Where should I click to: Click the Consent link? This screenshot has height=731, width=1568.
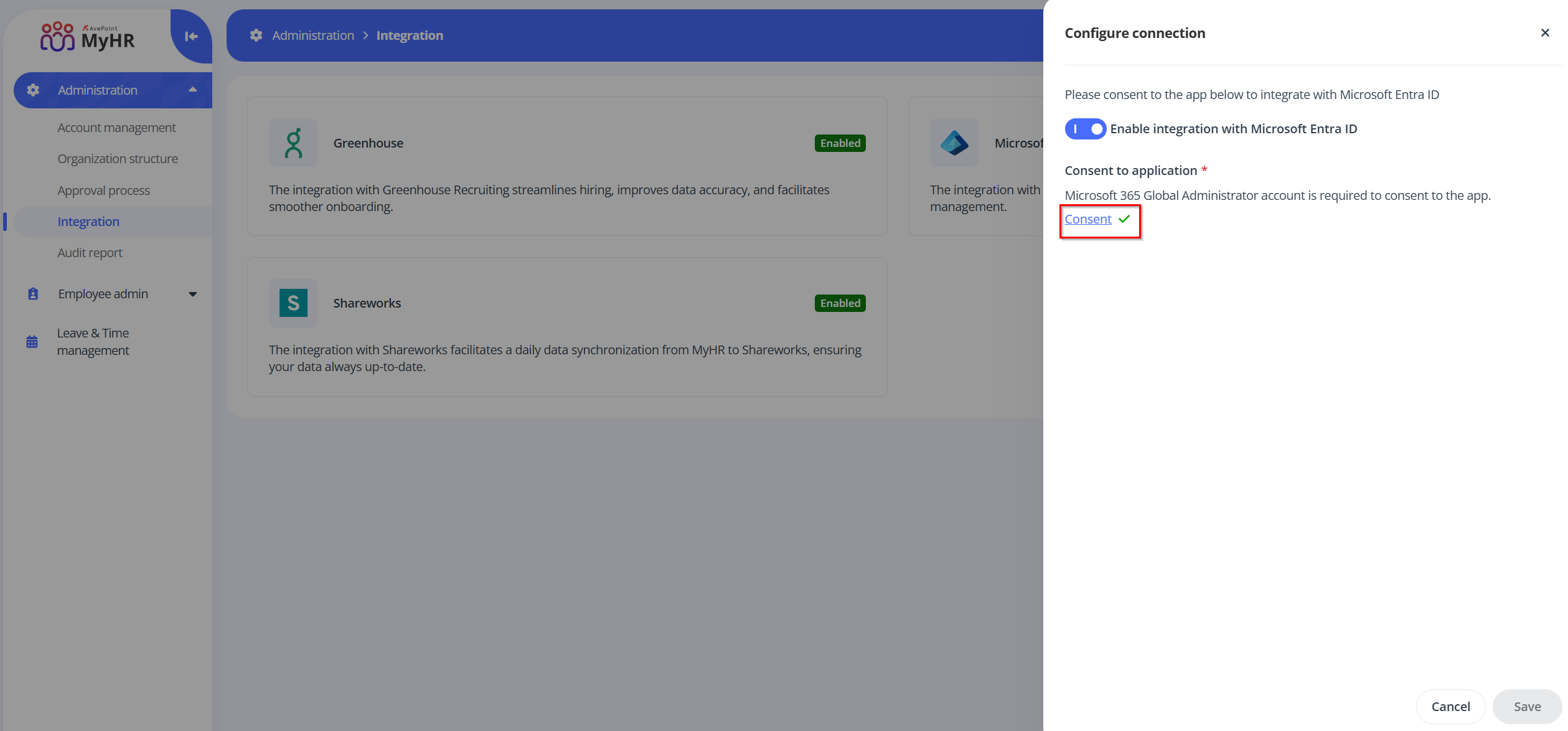tap(1087, 219)
